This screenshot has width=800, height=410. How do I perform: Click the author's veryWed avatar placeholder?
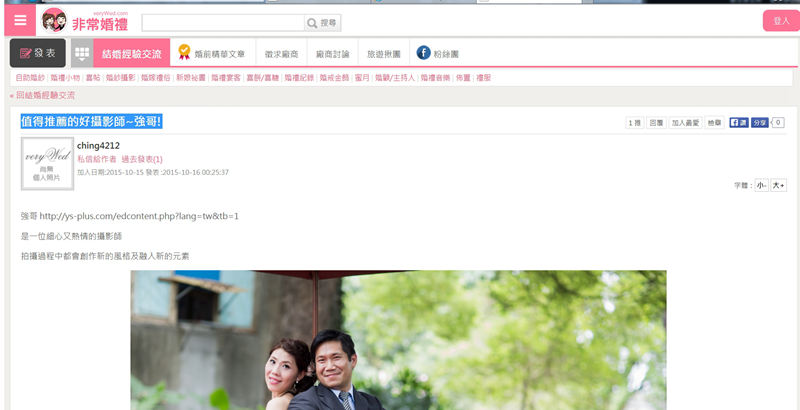pos(47,164)
